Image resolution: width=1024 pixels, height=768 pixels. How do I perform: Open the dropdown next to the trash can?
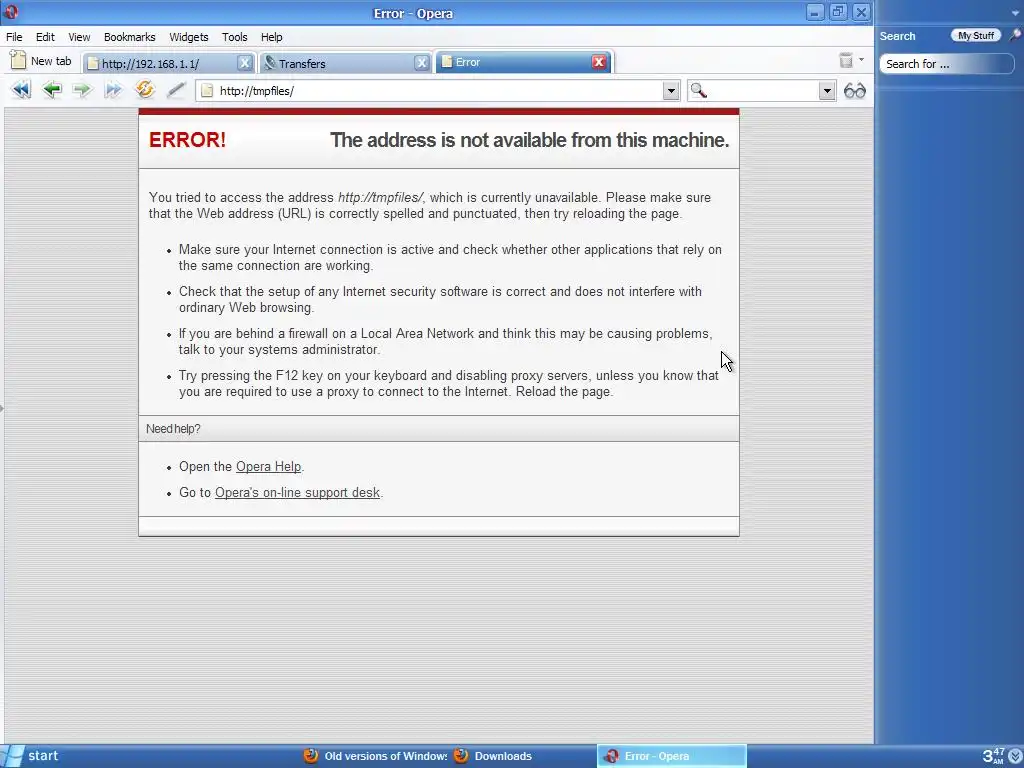click(x=861, y=60)
